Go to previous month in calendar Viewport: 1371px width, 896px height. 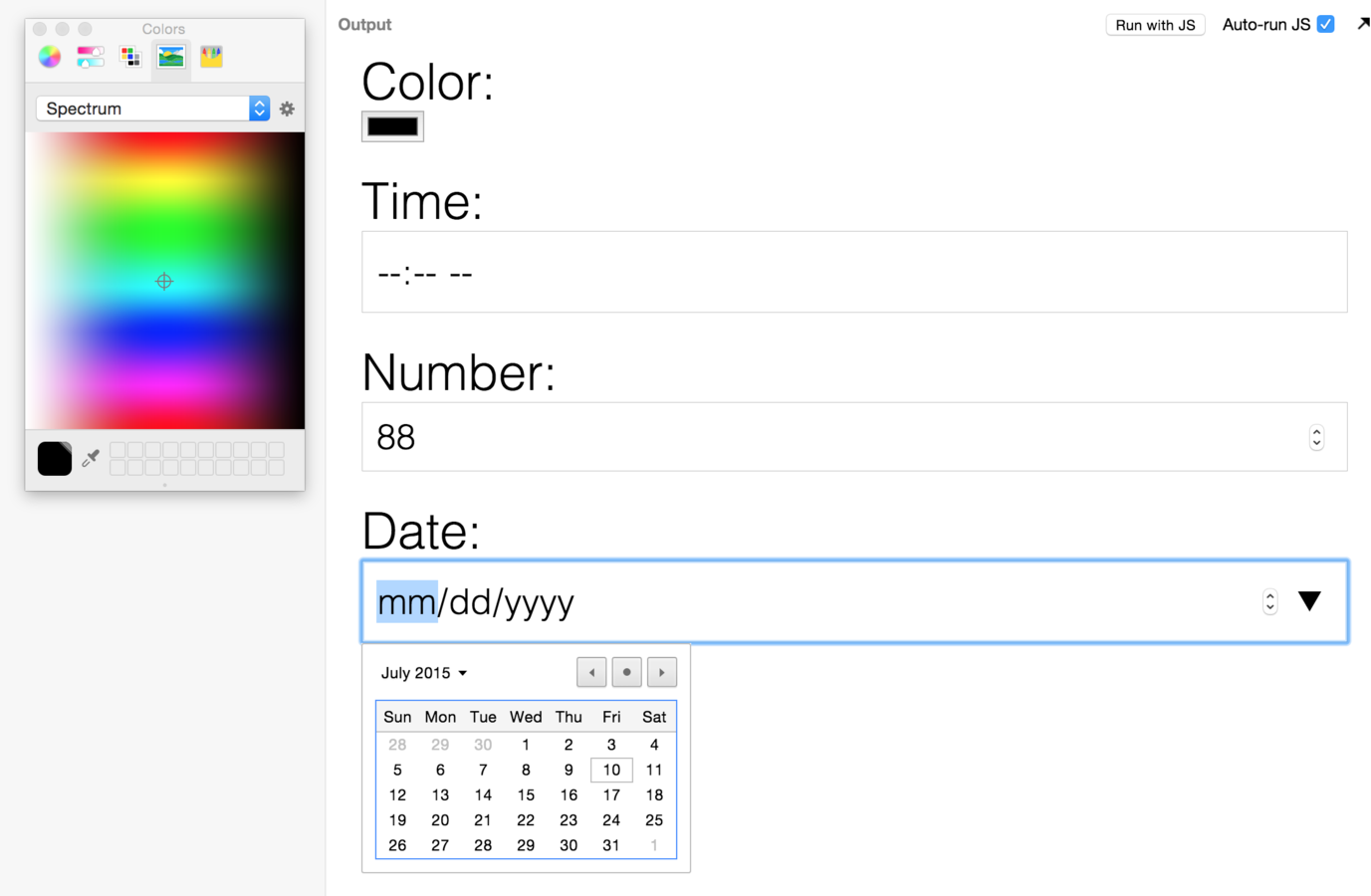coord(591,672)
